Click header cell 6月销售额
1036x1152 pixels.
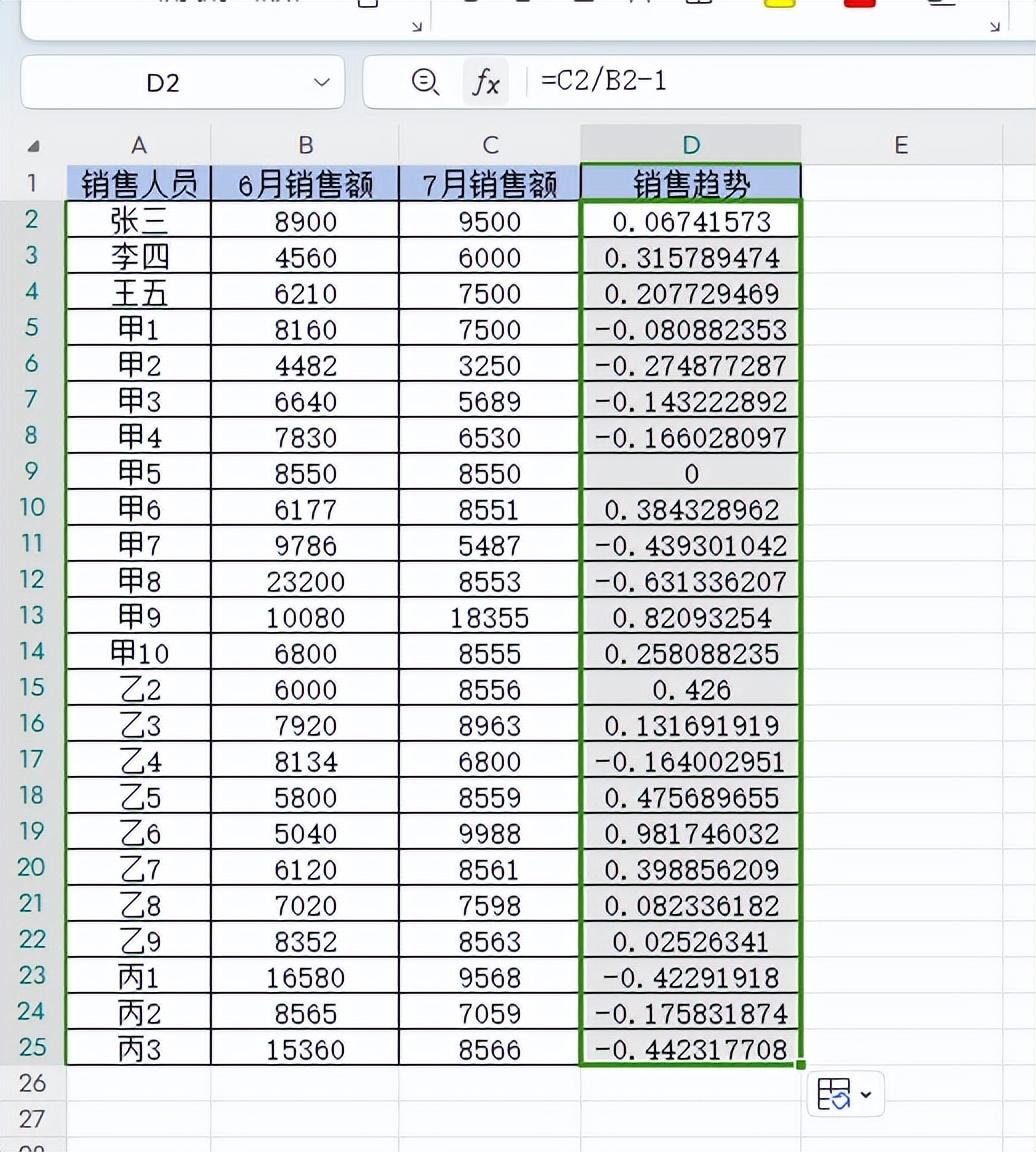[x=305, y=183]
